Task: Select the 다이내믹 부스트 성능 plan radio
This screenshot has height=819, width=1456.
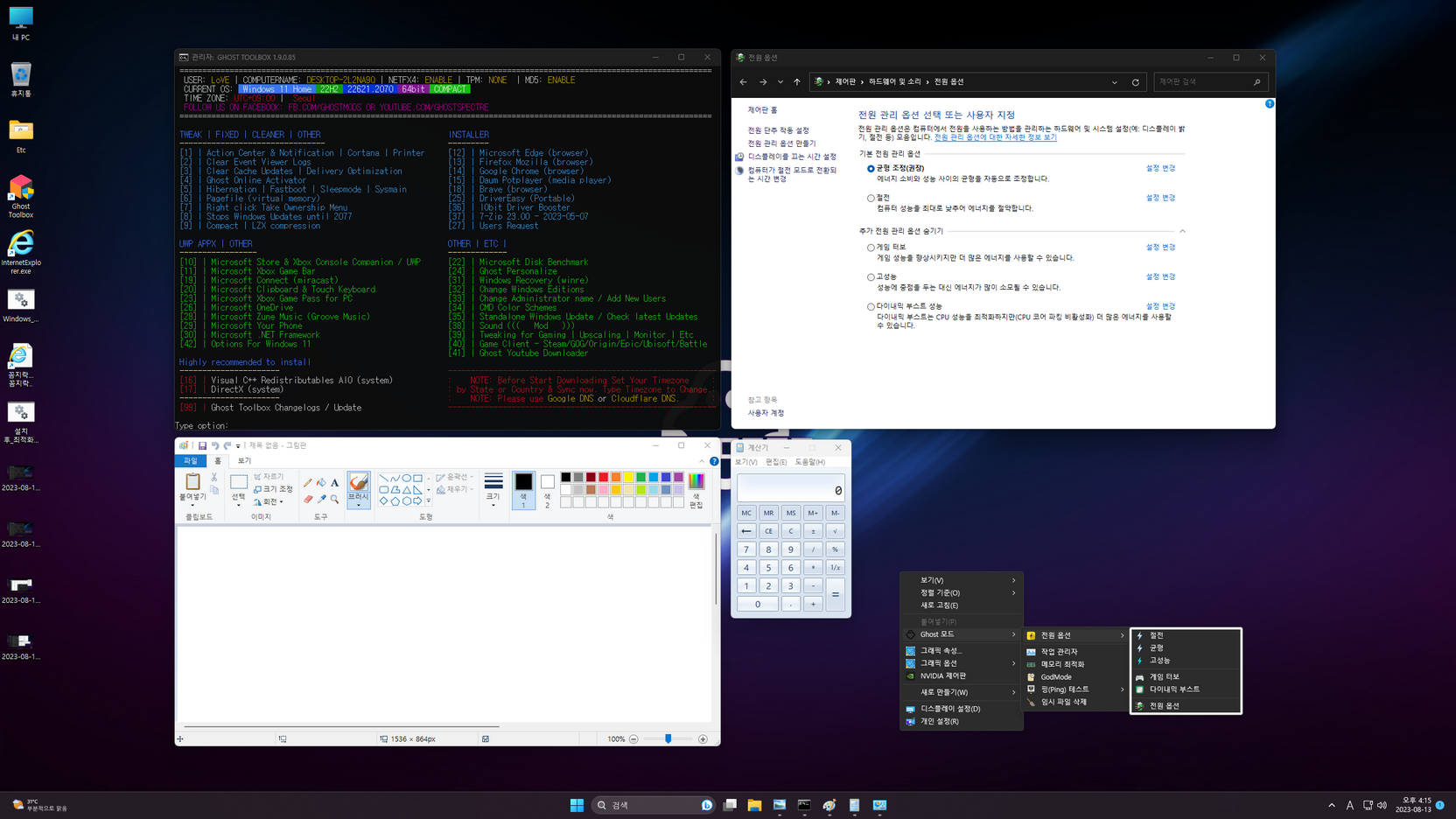Action: (871, 307)
